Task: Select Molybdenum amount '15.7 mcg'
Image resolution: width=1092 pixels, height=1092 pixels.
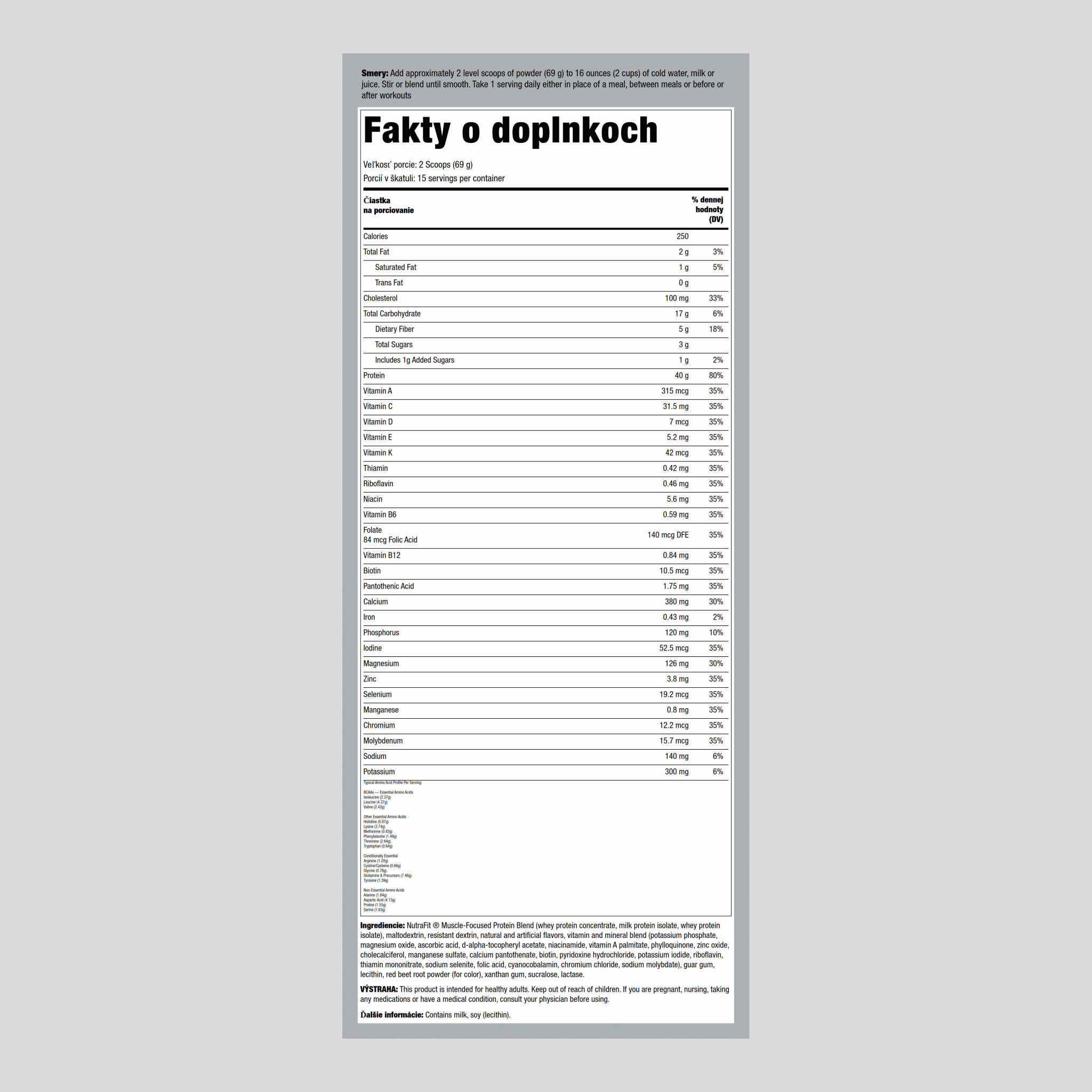Action: point(674,741)
